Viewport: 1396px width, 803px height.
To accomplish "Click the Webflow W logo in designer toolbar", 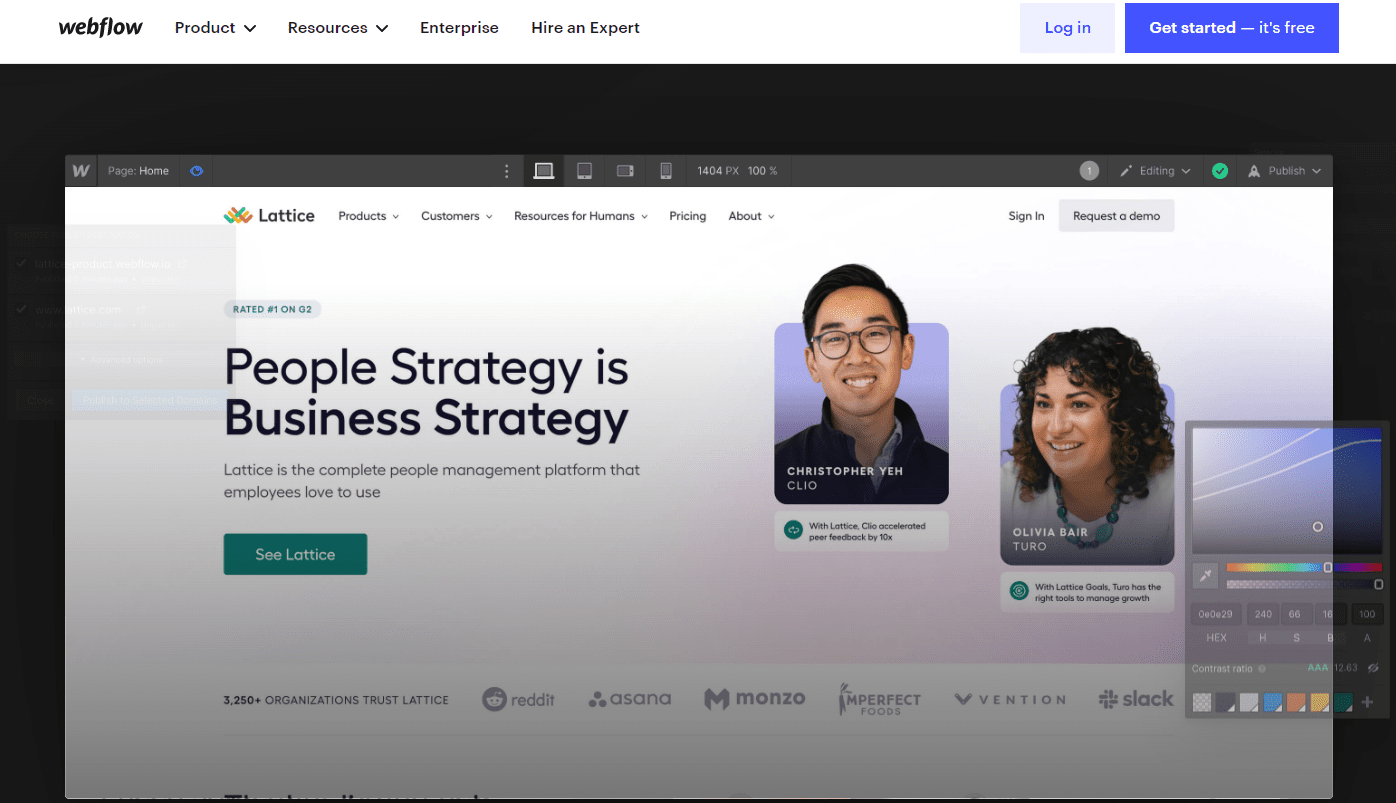I will pos(81,171).
